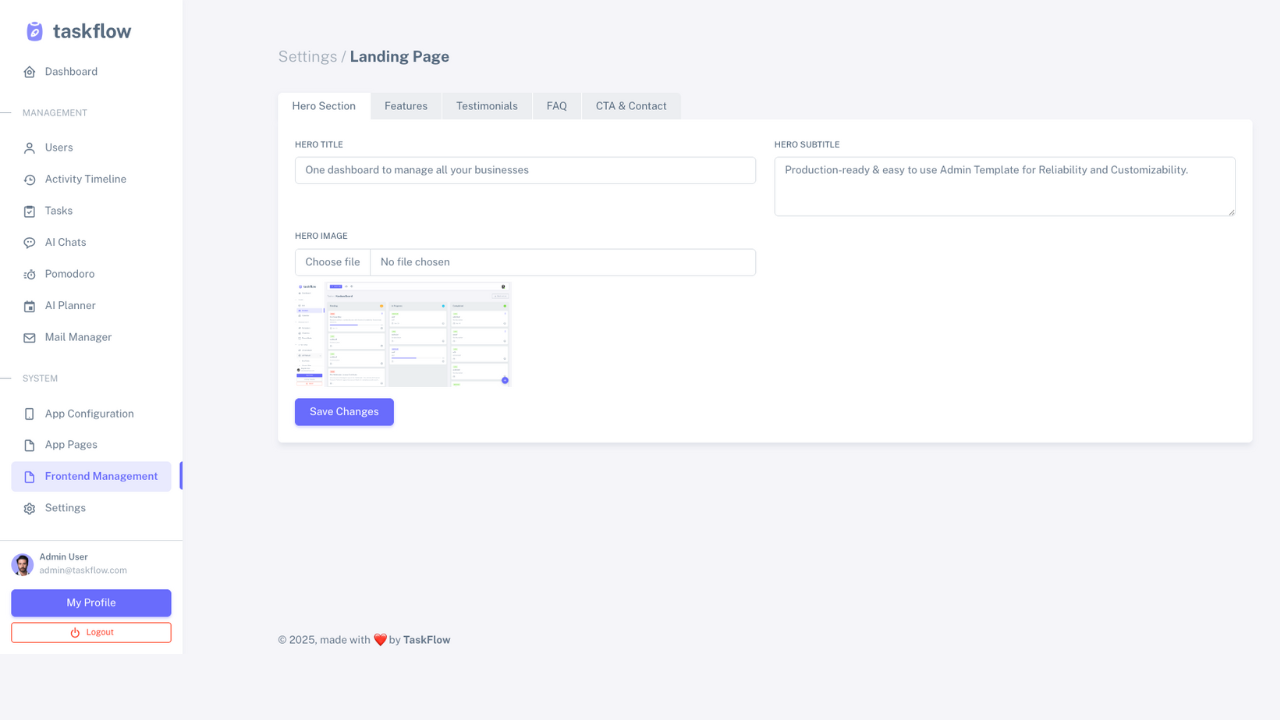
Task: Click the Pomodoro timer icon
Action: tap(29, 274)
